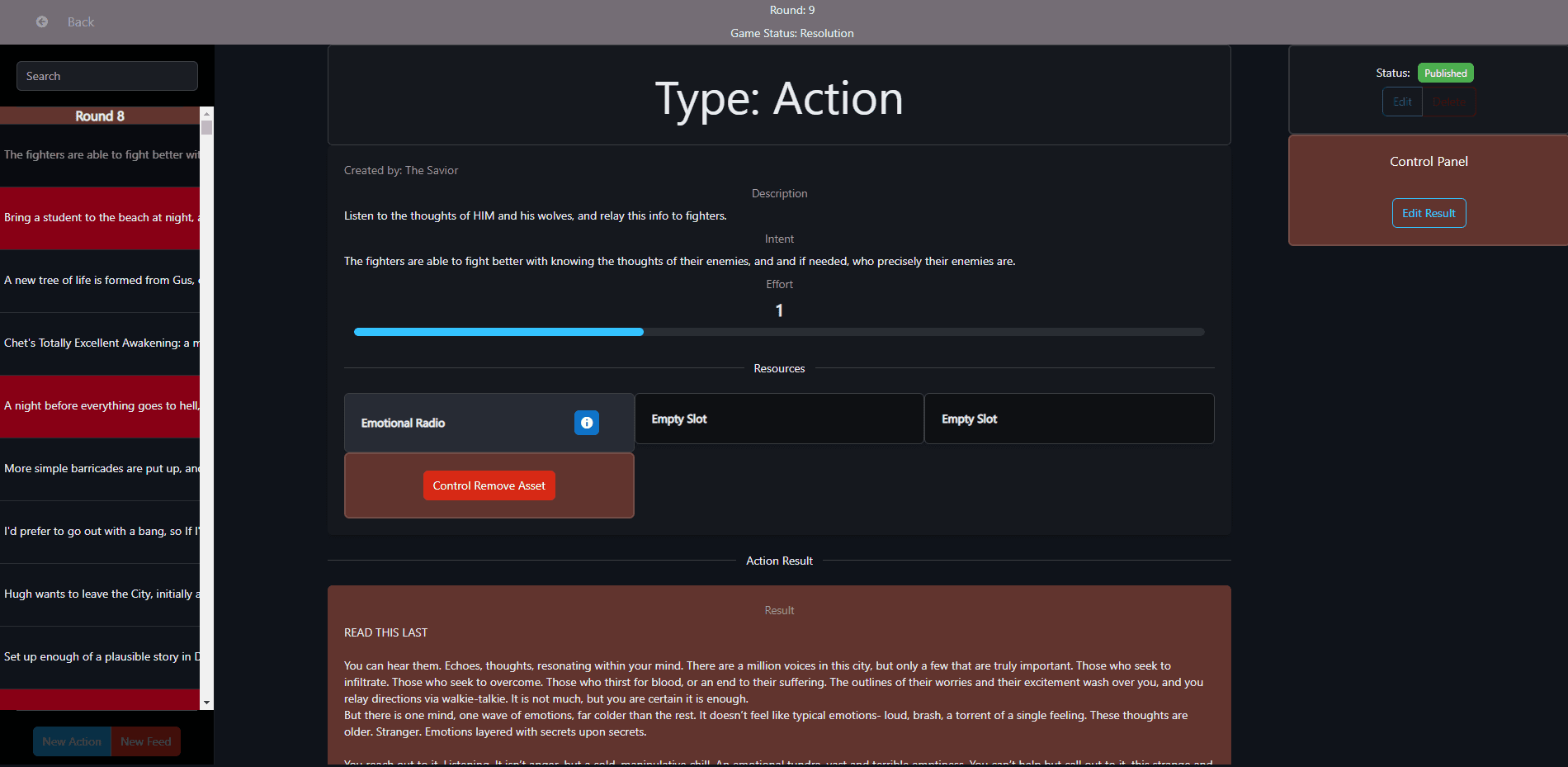Select the second Empty Slot resource
This screenshot has width=1568, height=767.
click(x=1069, y=419)
